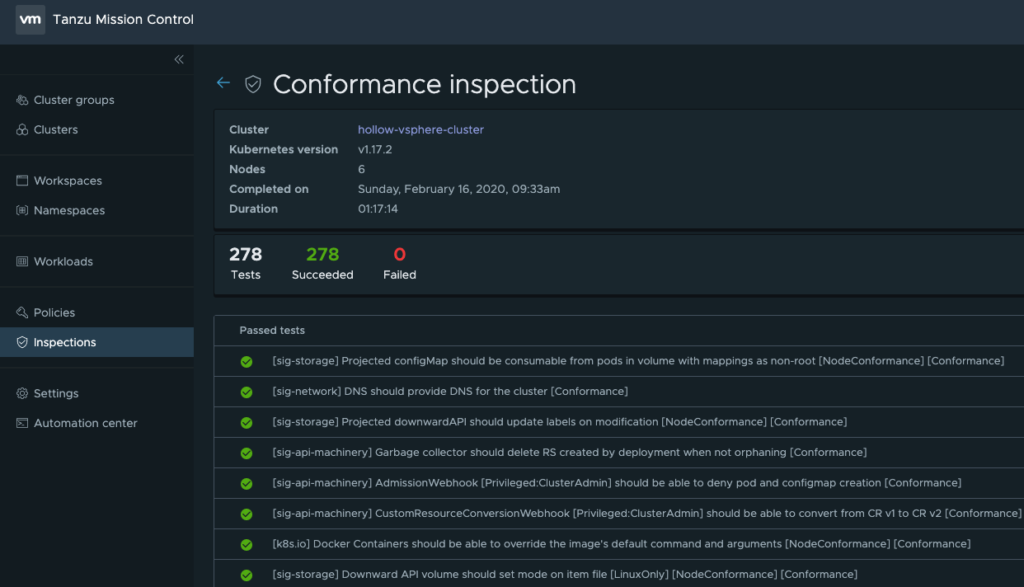Click the Clusters sidebar icon

(22, 130)
